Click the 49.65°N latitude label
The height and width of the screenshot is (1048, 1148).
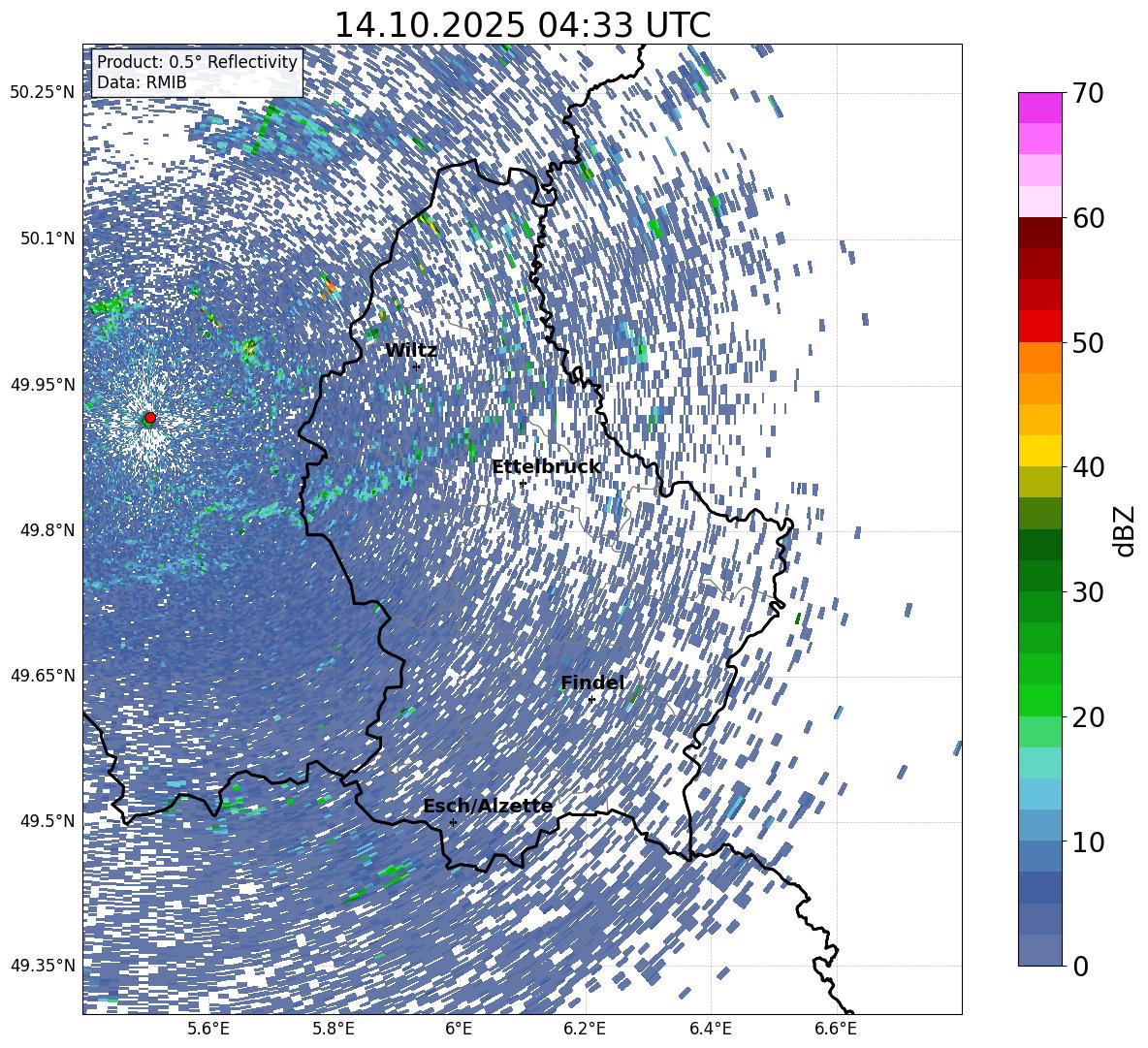[x=43, y=675]
